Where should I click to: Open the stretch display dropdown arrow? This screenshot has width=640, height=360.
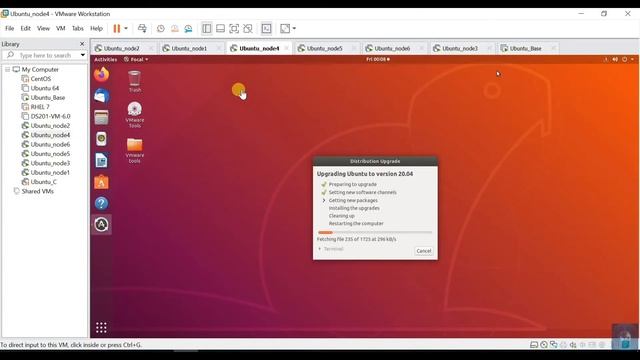point(294,29)
